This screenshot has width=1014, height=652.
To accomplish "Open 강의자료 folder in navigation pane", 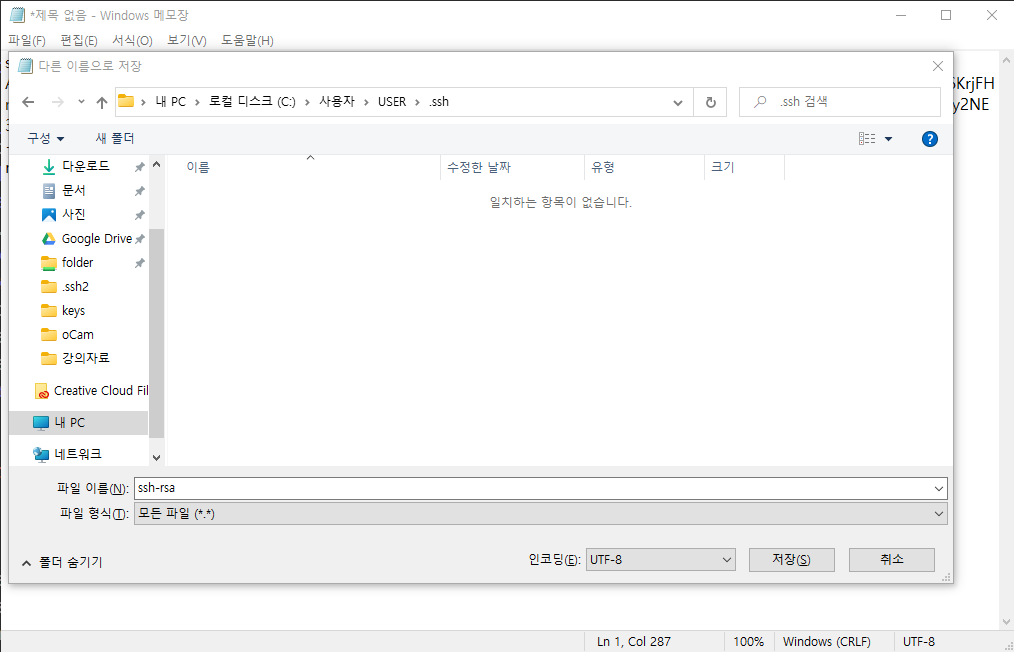I will [85, 358].
